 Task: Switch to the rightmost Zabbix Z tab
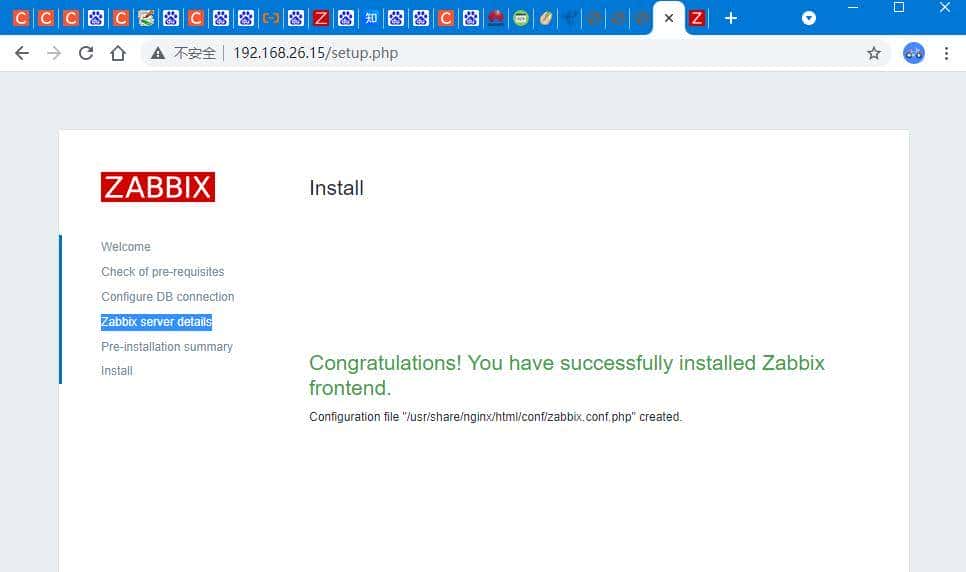697,18
